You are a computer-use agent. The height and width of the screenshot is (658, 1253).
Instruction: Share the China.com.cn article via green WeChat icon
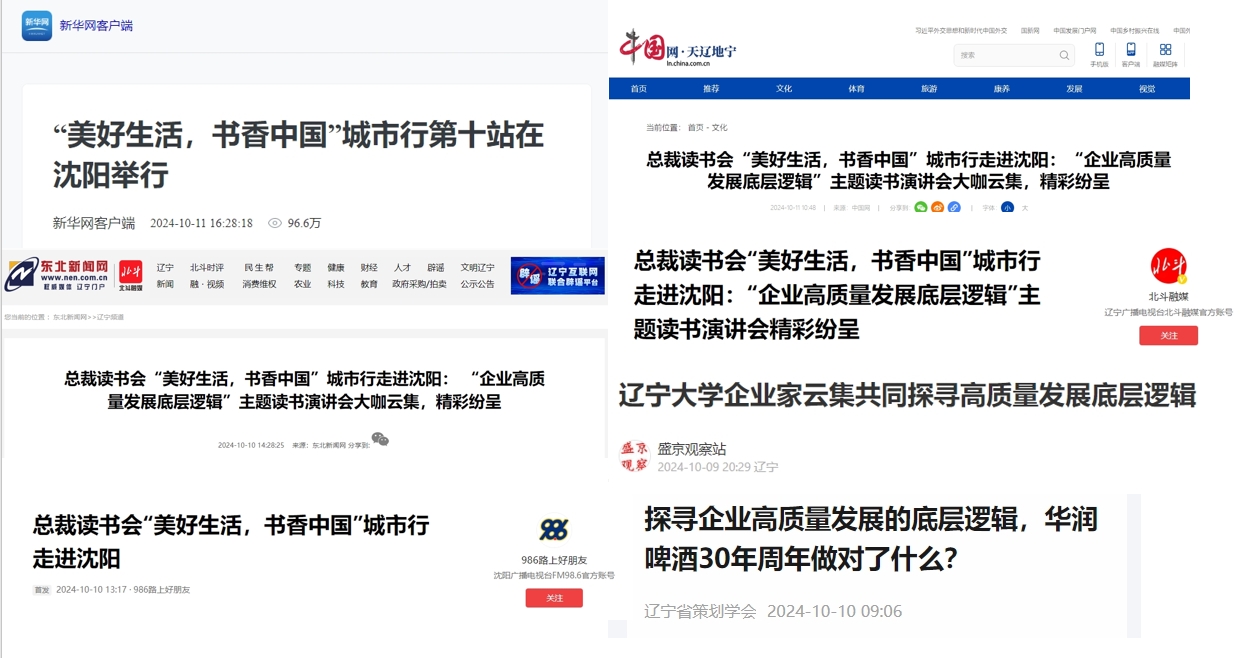click(x=921, y=208)
